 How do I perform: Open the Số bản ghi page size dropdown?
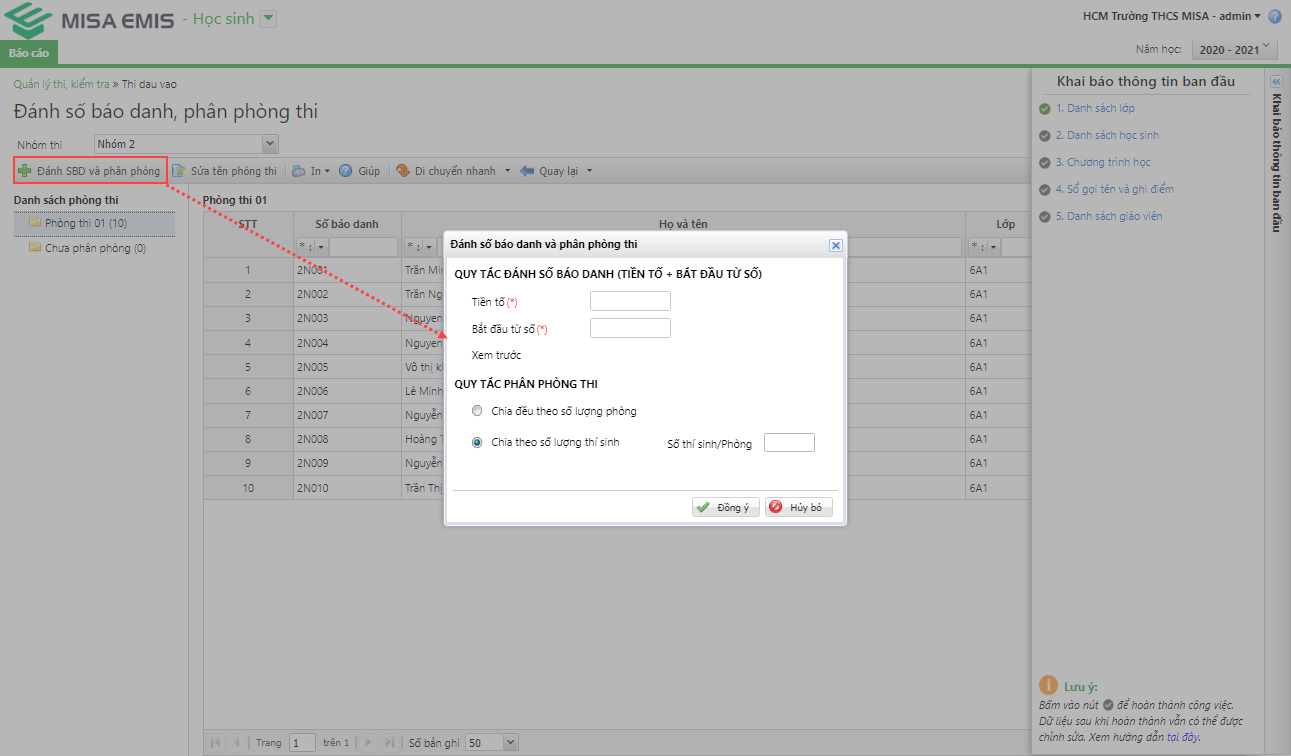click(511, 742)
